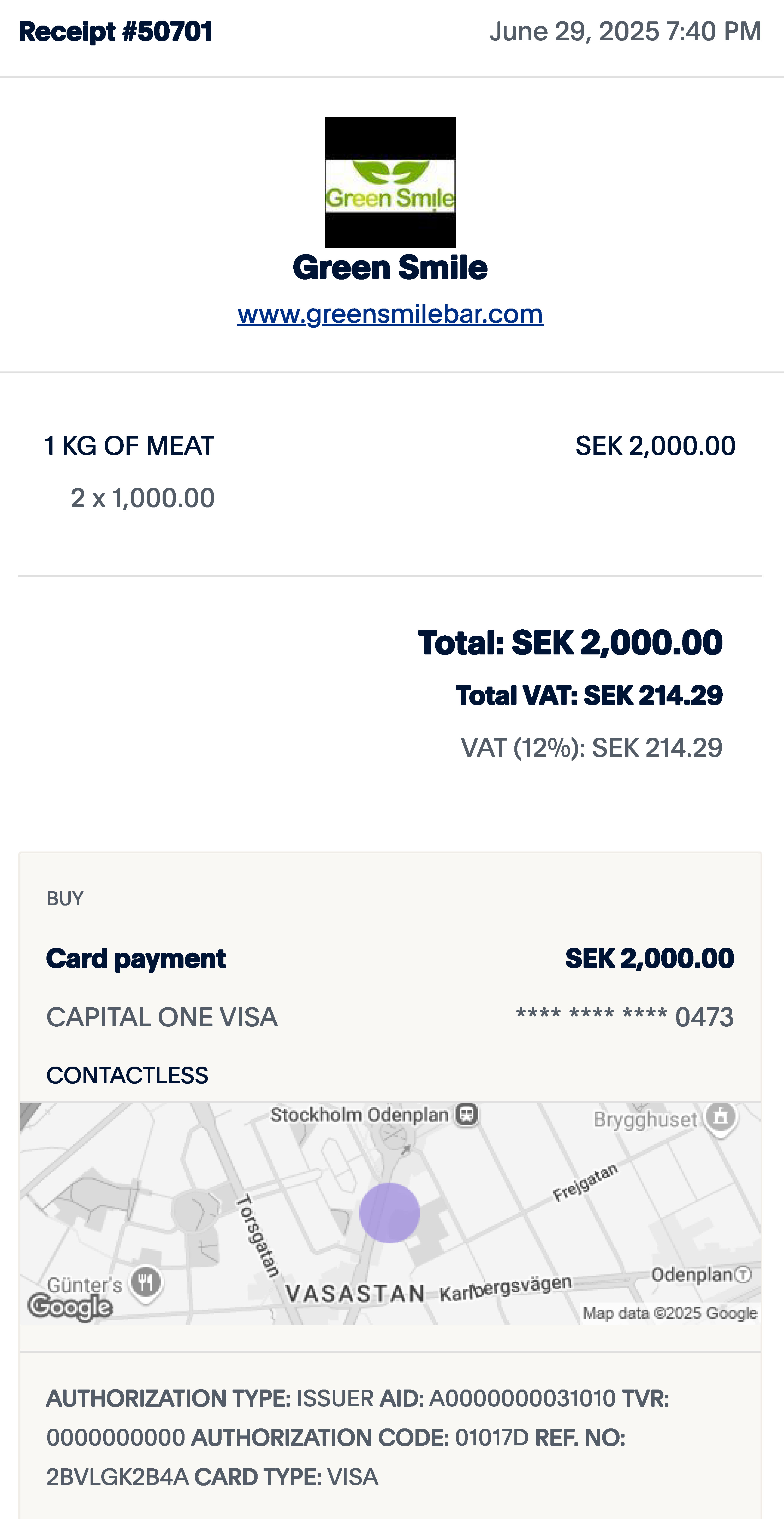
Task: Click Günter's restaurant fork-knife icon
Action: tap(146, 1281)
